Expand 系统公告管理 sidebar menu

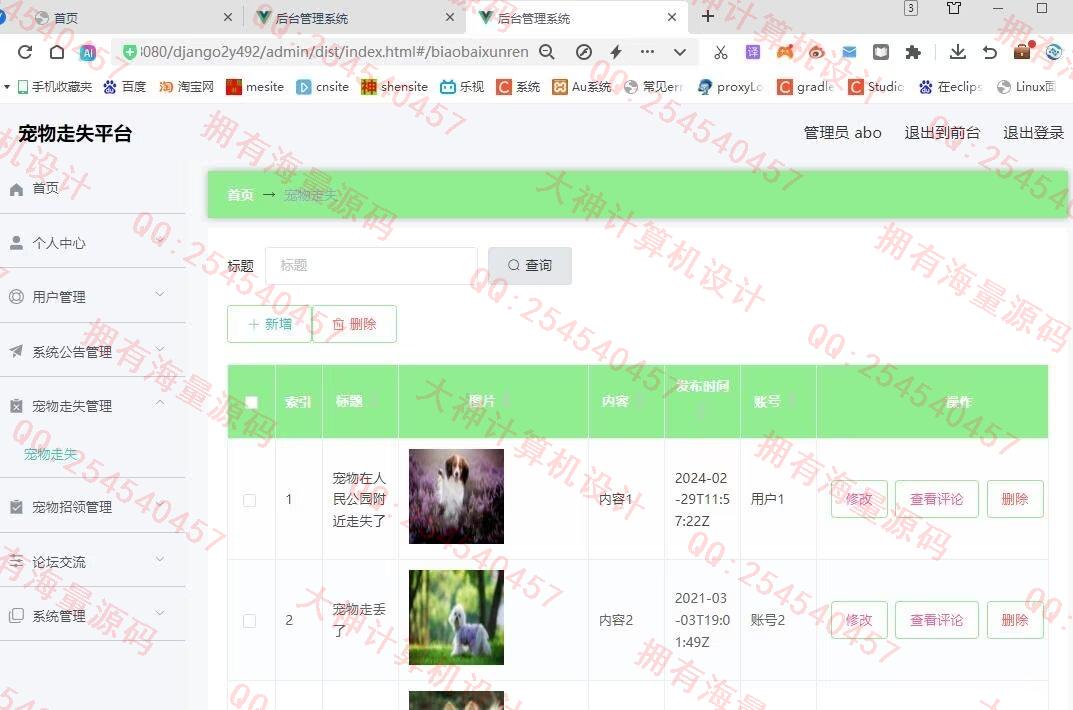pyautogui.click(x=92, y=352)
